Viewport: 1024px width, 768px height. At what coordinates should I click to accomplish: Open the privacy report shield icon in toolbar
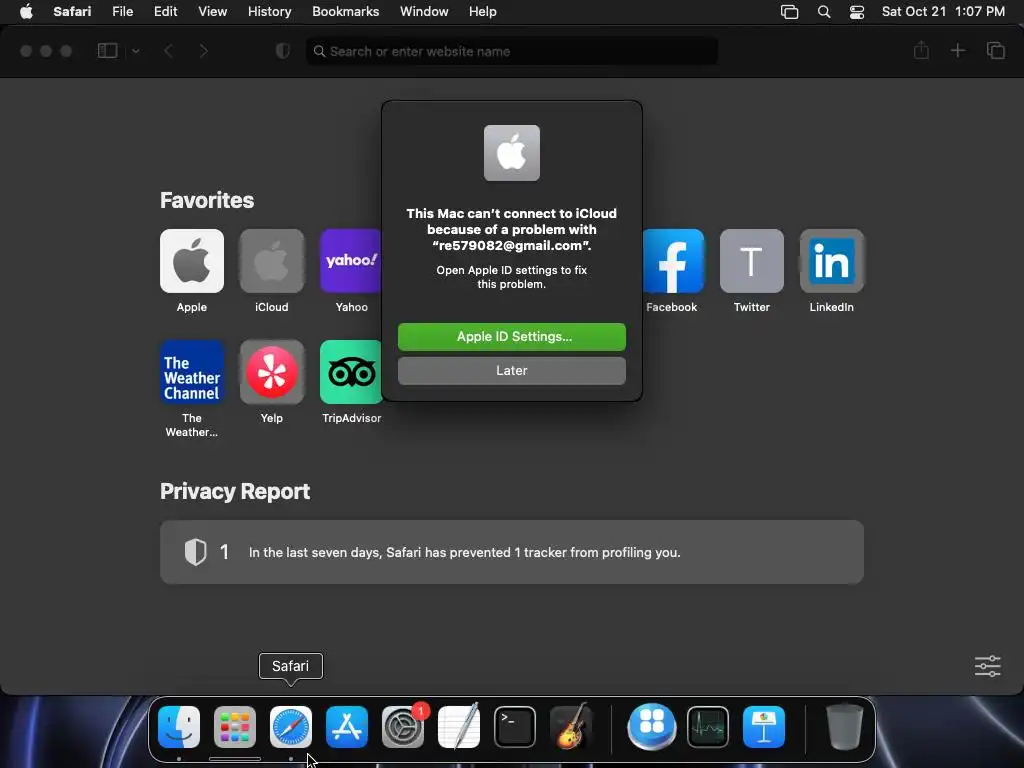282,51
